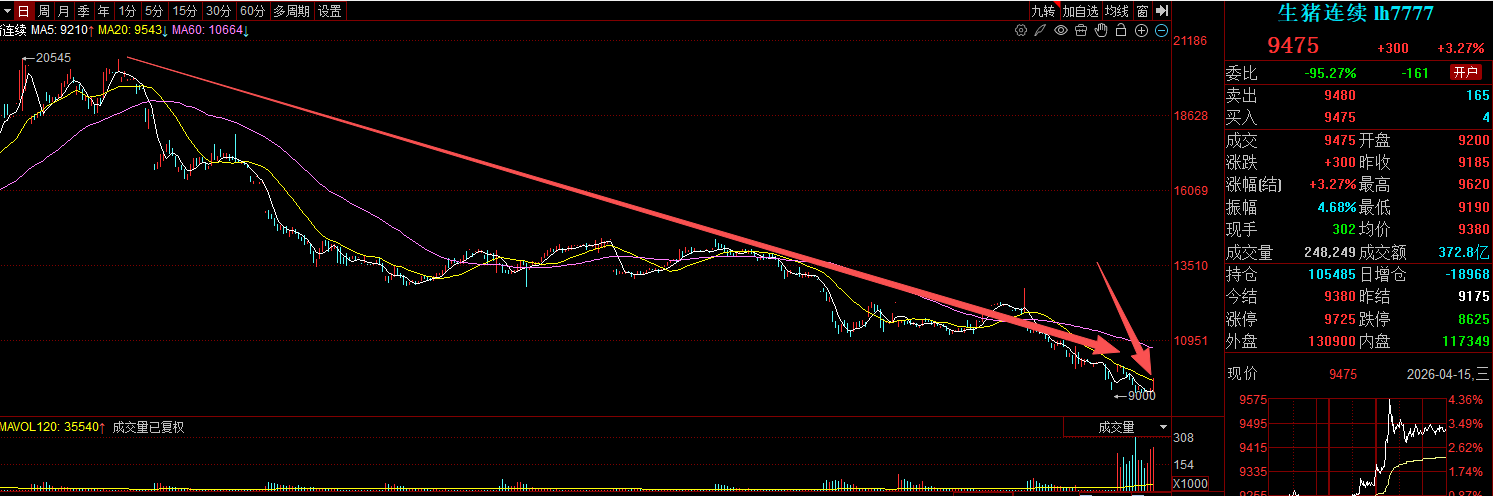The image size is (1493, 496).
Task: Activate the hand pan tool
Action: [x=1101, y=31]
